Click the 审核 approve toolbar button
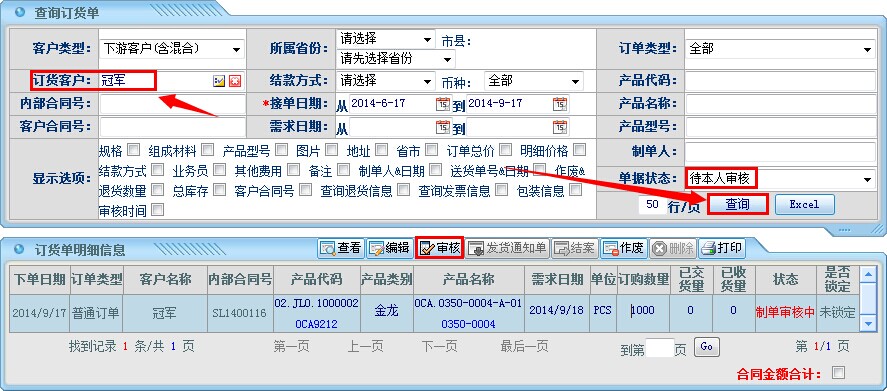 pyautogui.click(x=440, y=248)
